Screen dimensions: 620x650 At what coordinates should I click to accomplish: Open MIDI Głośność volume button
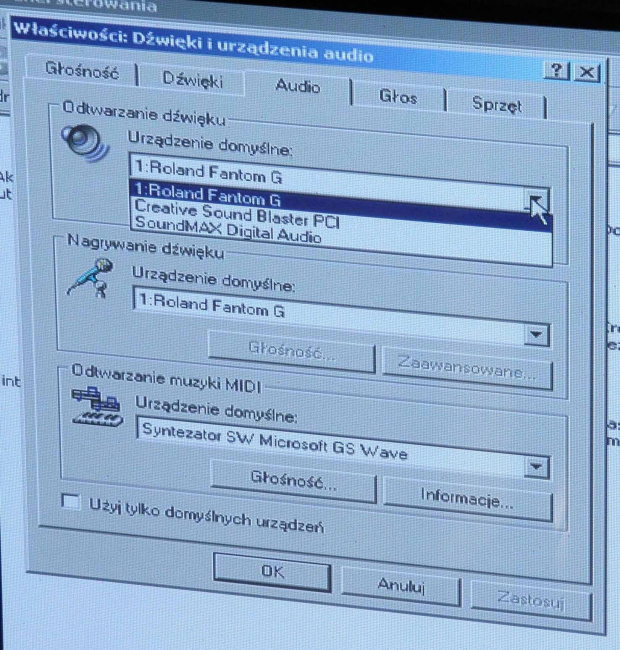[x=293, y=481]
